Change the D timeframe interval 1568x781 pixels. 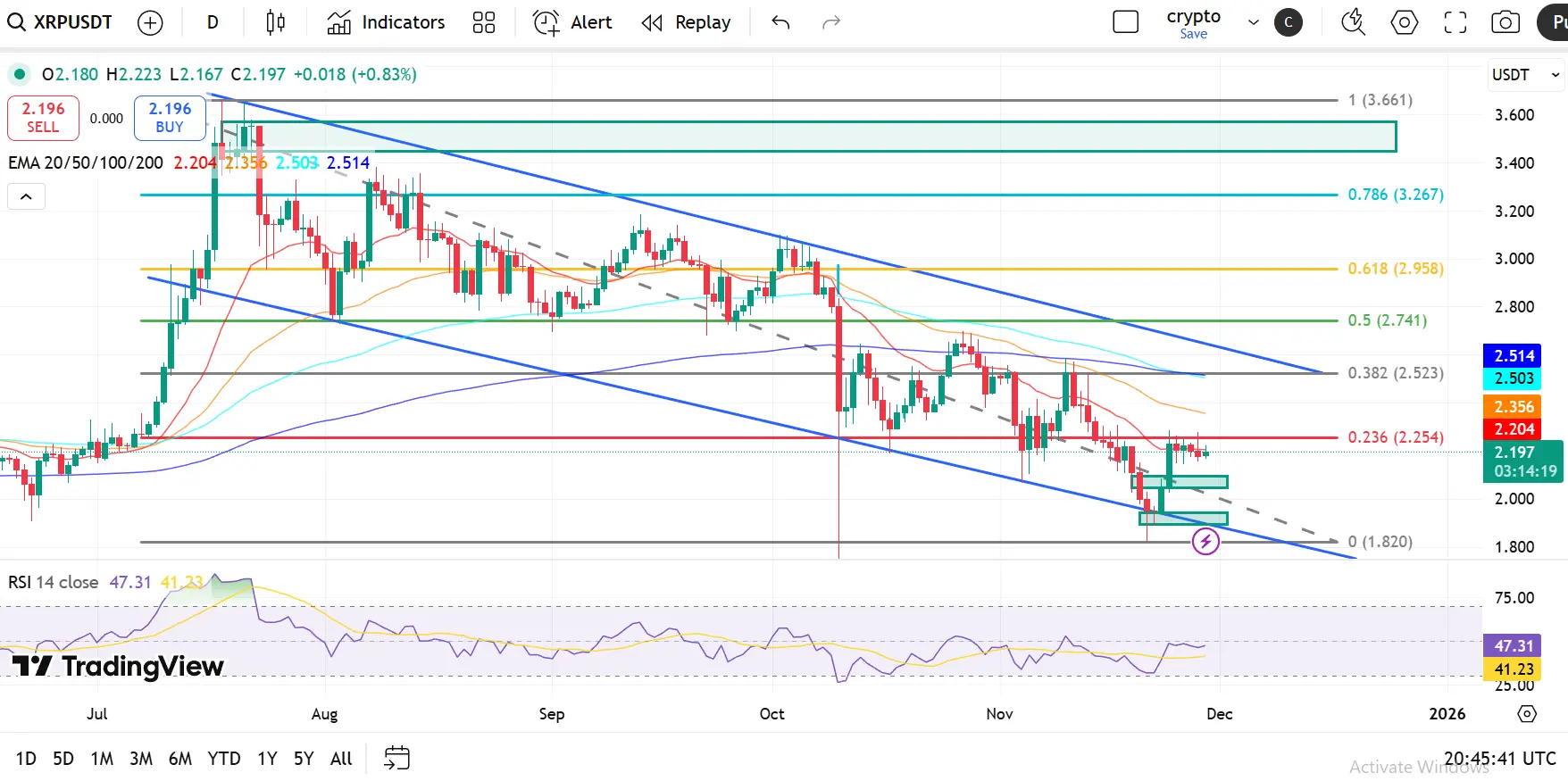point(213,22)
